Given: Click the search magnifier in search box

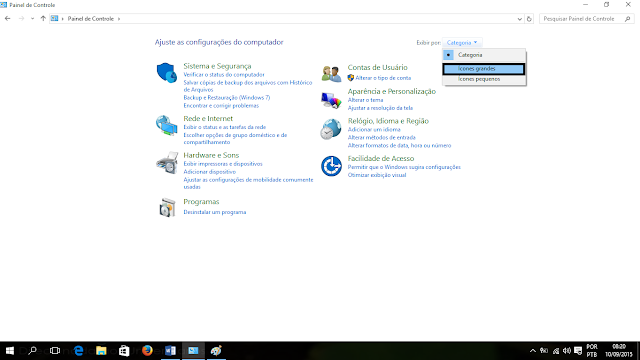Looking at the screenshot, I should pos(627,19).
